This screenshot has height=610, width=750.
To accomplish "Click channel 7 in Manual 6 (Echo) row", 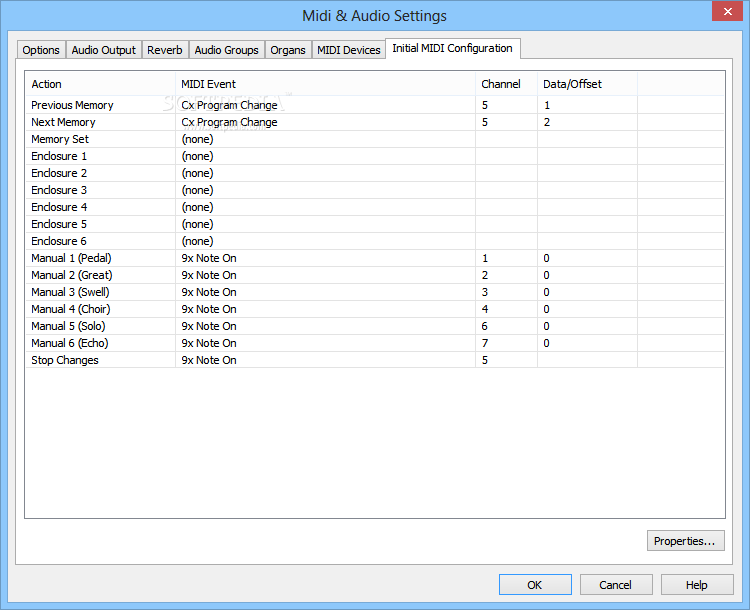I will [485, 343].
